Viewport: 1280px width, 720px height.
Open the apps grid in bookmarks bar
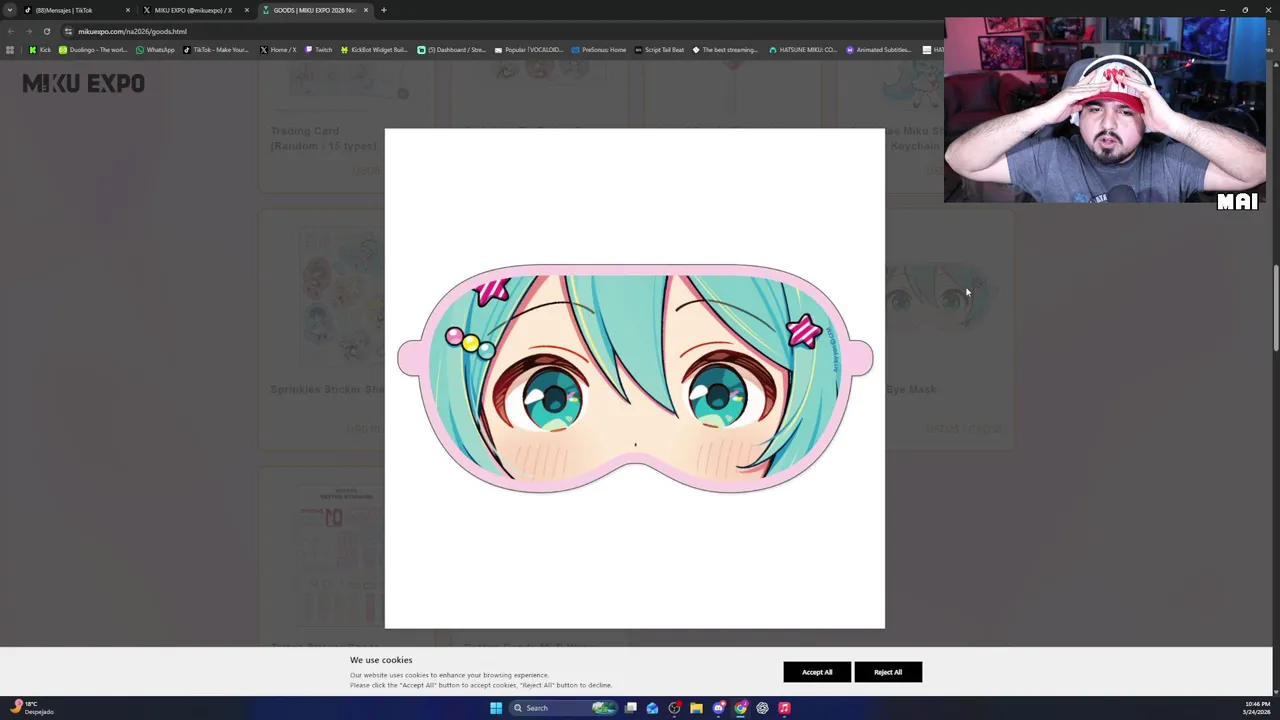pyautogui.click(x=10, y=50)
